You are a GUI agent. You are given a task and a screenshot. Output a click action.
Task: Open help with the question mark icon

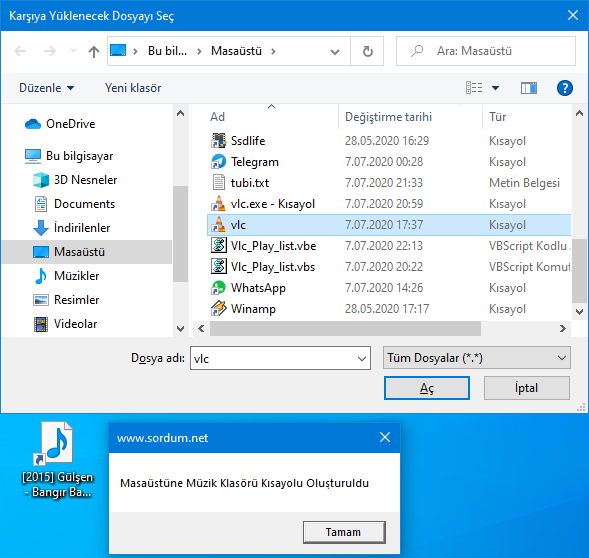click(x=565, y=88)
